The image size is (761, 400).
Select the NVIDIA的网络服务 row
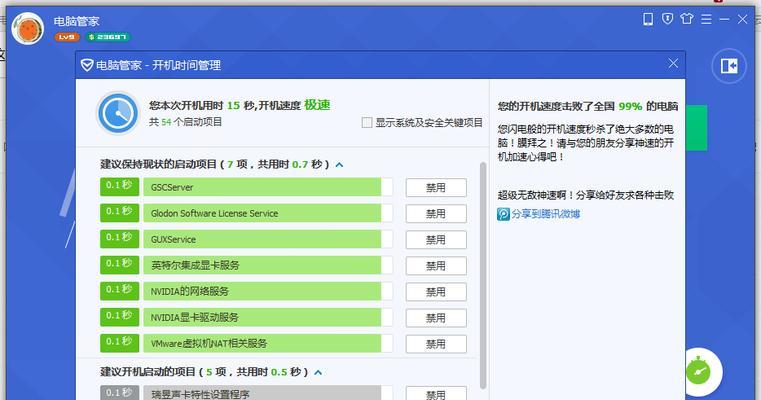pos(267,291)
